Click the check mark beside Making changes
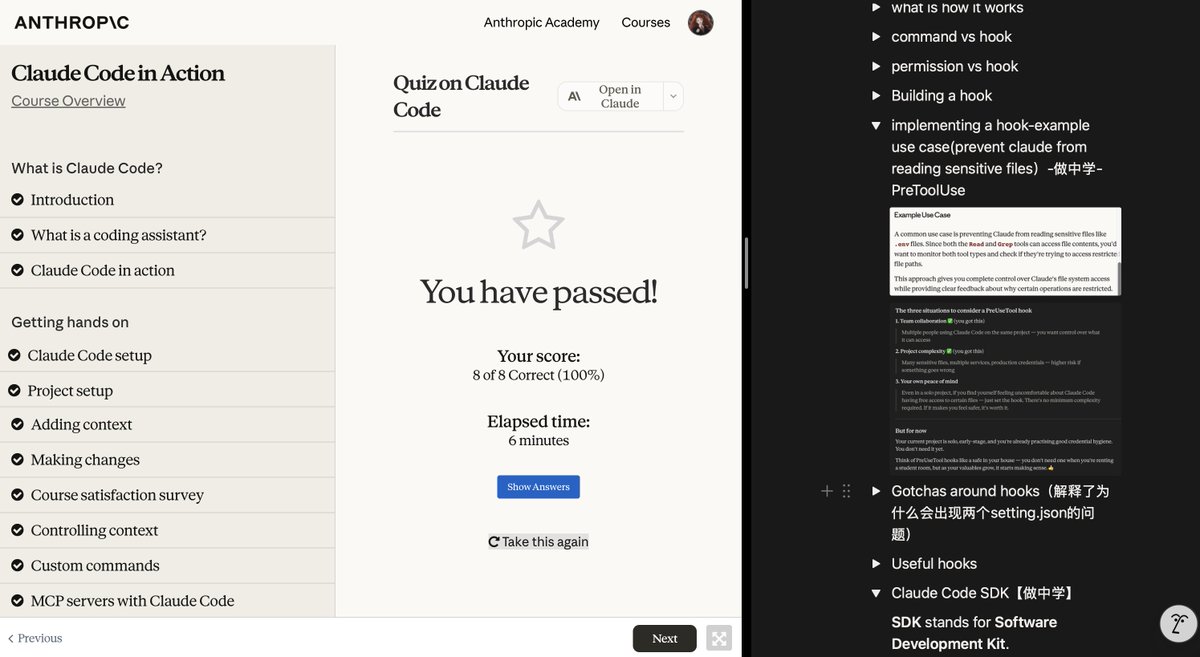The image size is (1200, 657). point(17,460)
